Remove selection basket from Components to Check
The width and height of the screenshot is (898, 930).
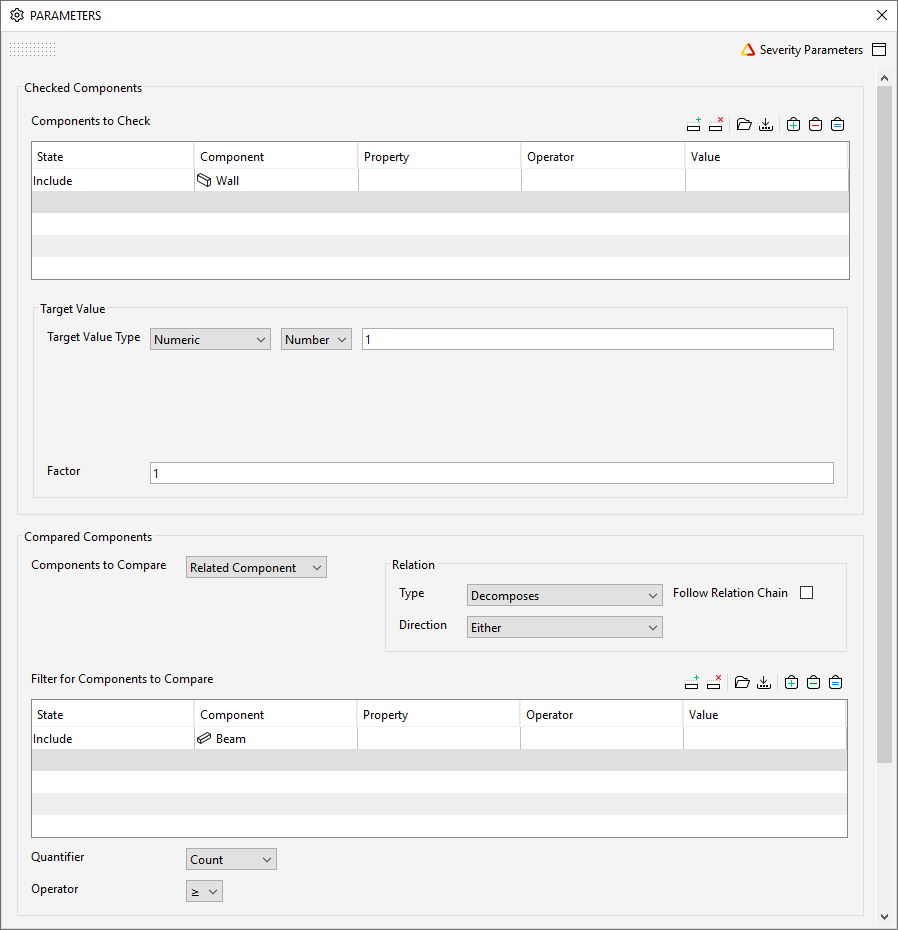pos(816,125)
